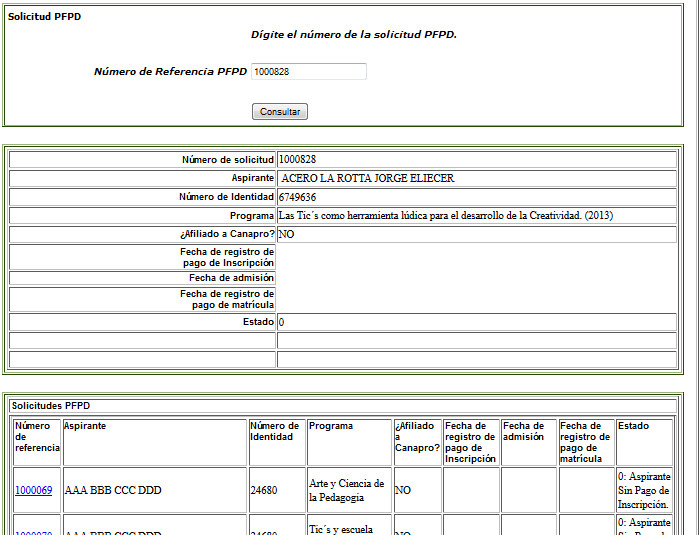Click the 'Estado' row label in details
700x535 pixels.
point(258,322)
